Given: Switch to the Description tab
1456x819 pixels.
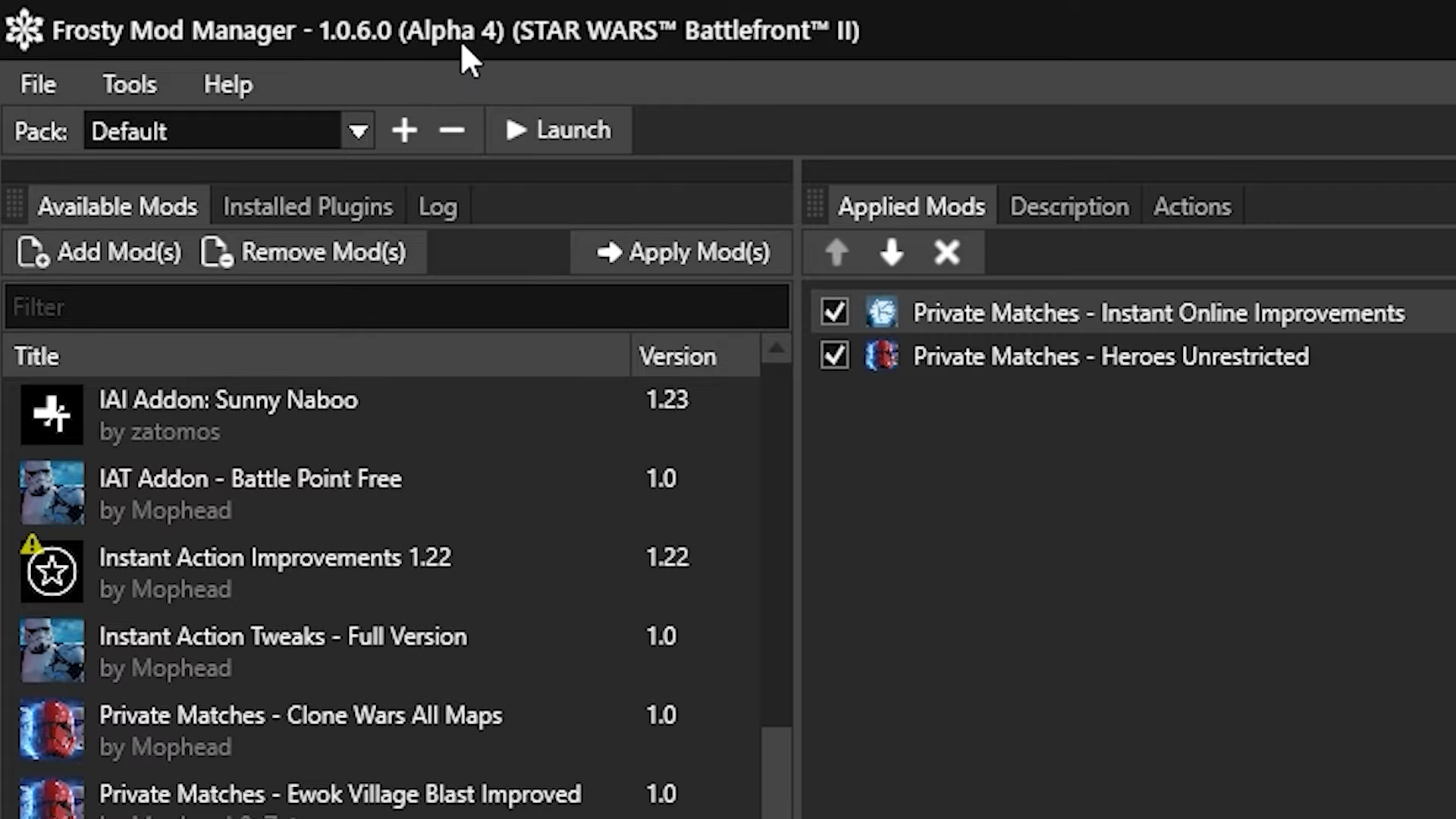Looking at the screenshot, I should point(1068,206).
